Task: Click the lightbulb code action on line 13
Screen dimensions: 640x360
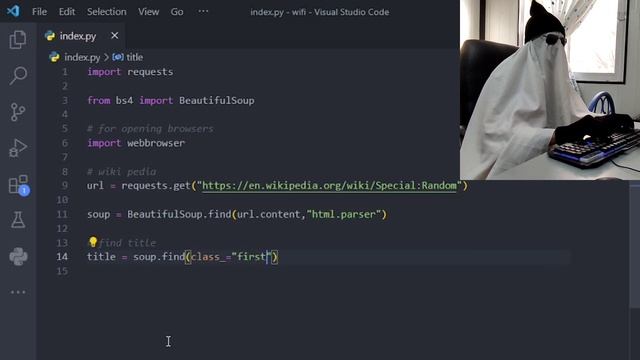Action: click(93, 242)
